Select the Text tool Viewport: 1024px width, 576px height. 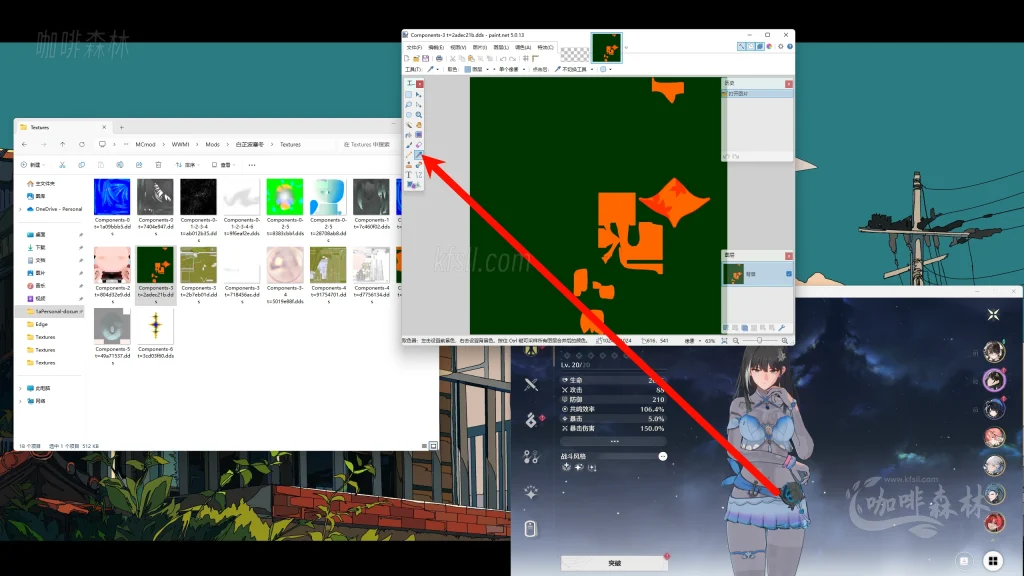point(409,175)
